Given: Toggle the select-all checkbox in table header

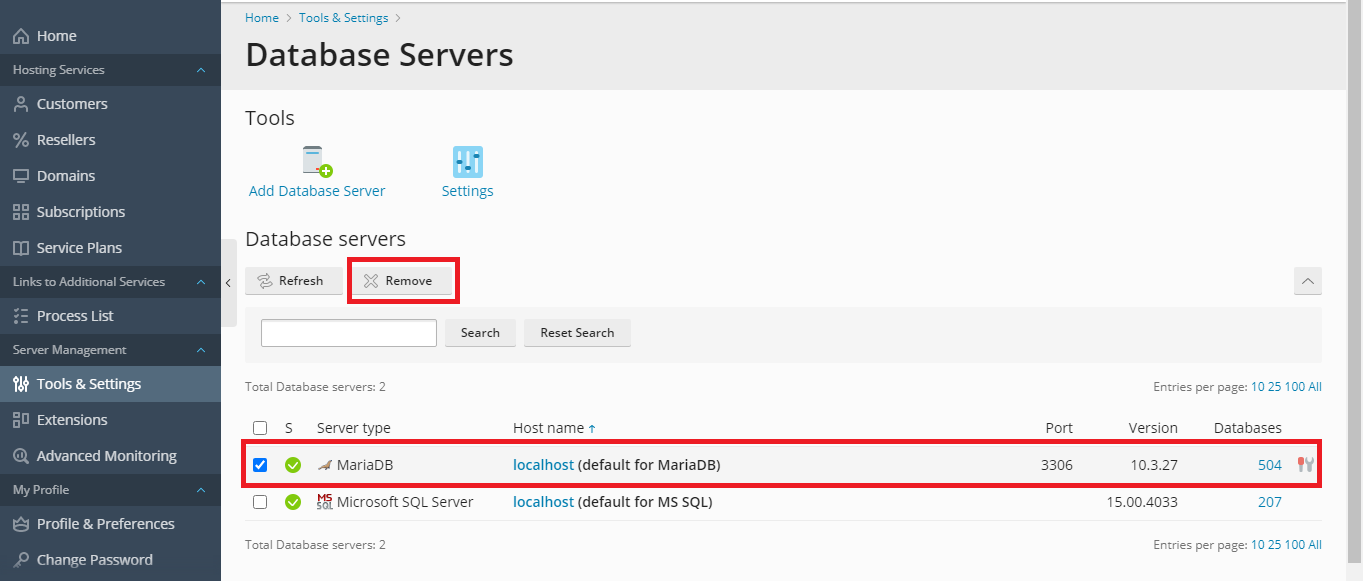Looking at the screenshot, I should [260, 428].
